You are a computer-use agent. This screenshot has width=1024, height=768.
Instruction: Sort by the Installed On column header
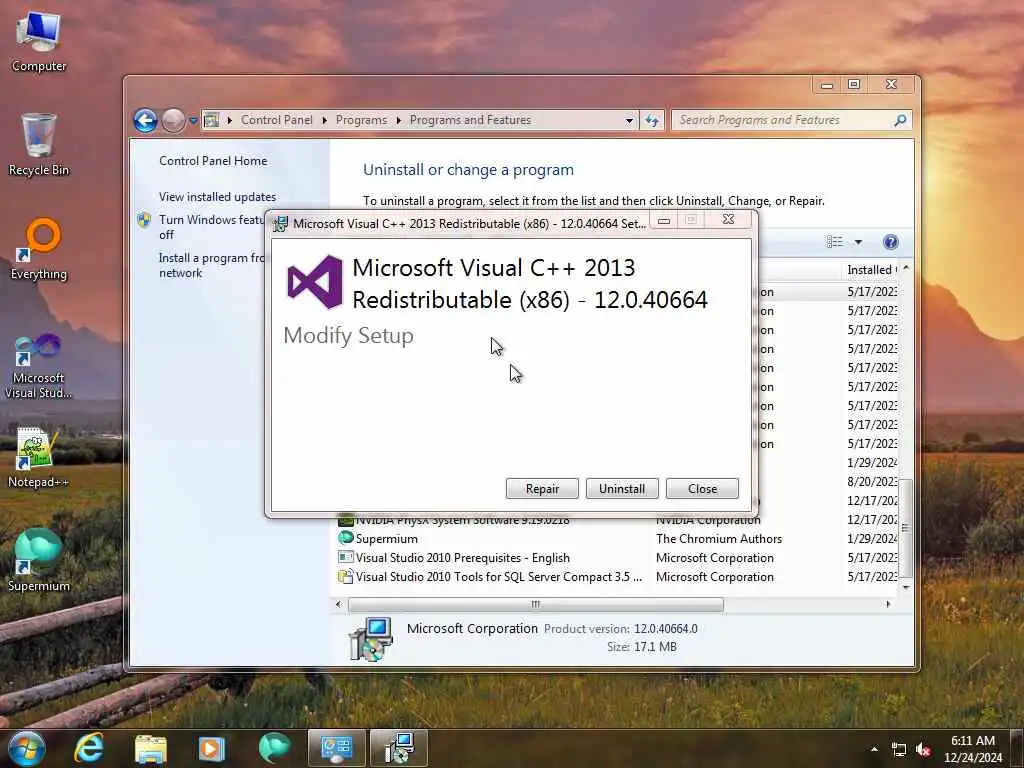[x=872, y=270]
